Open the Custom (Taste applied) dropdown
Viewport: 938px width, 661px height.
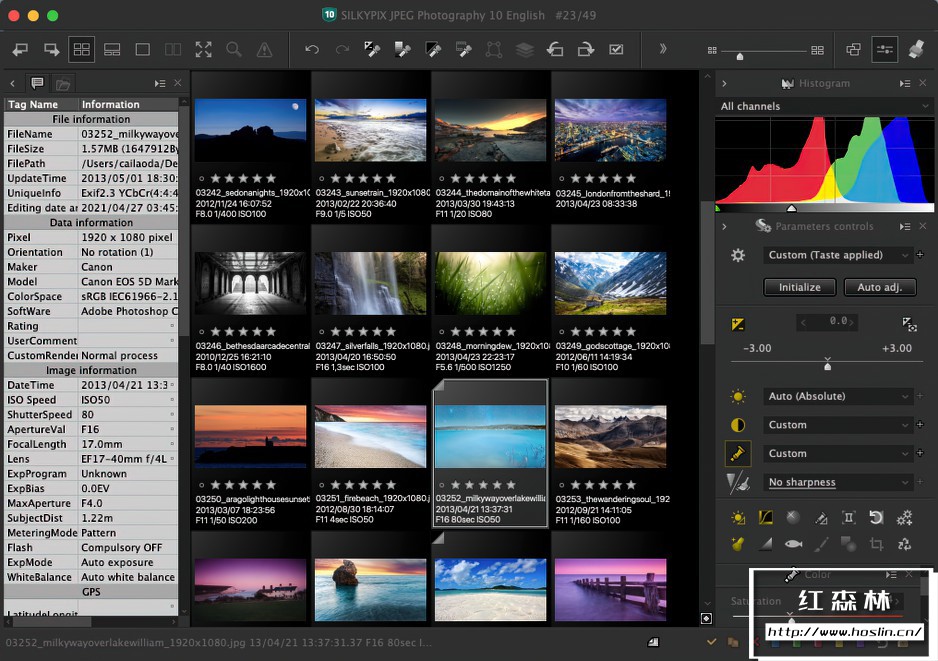838,255
